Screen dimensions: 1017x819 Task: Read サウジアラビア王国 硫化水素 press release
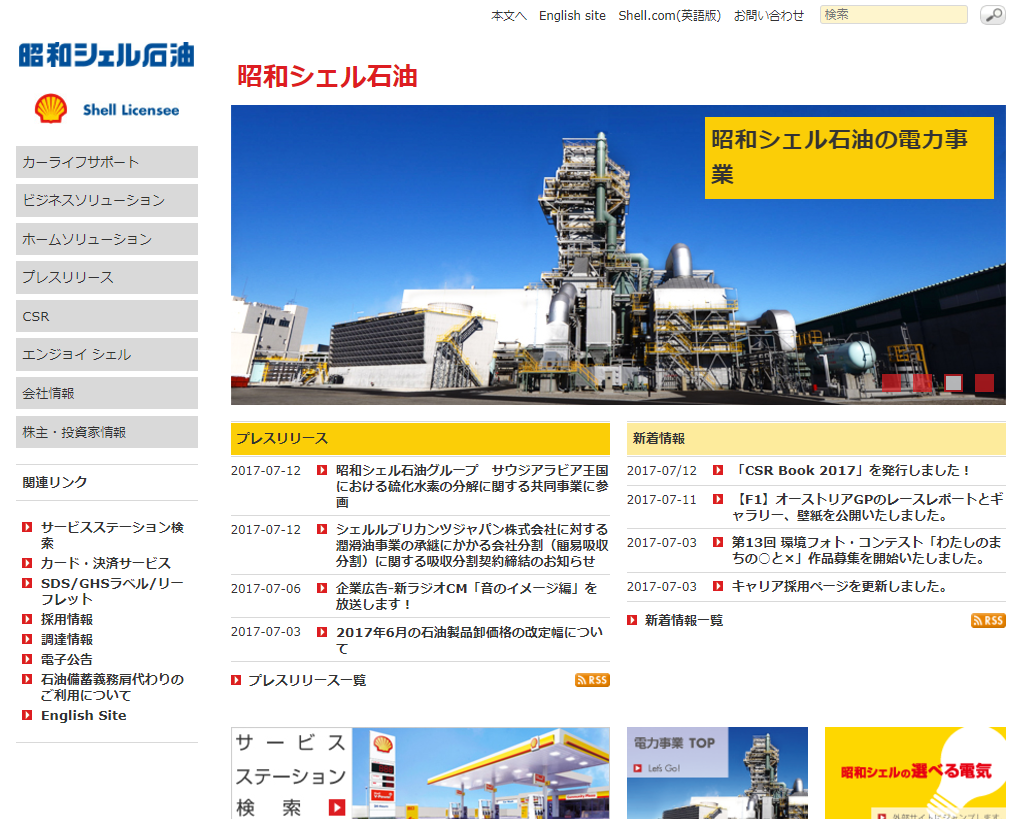point(472,486)
